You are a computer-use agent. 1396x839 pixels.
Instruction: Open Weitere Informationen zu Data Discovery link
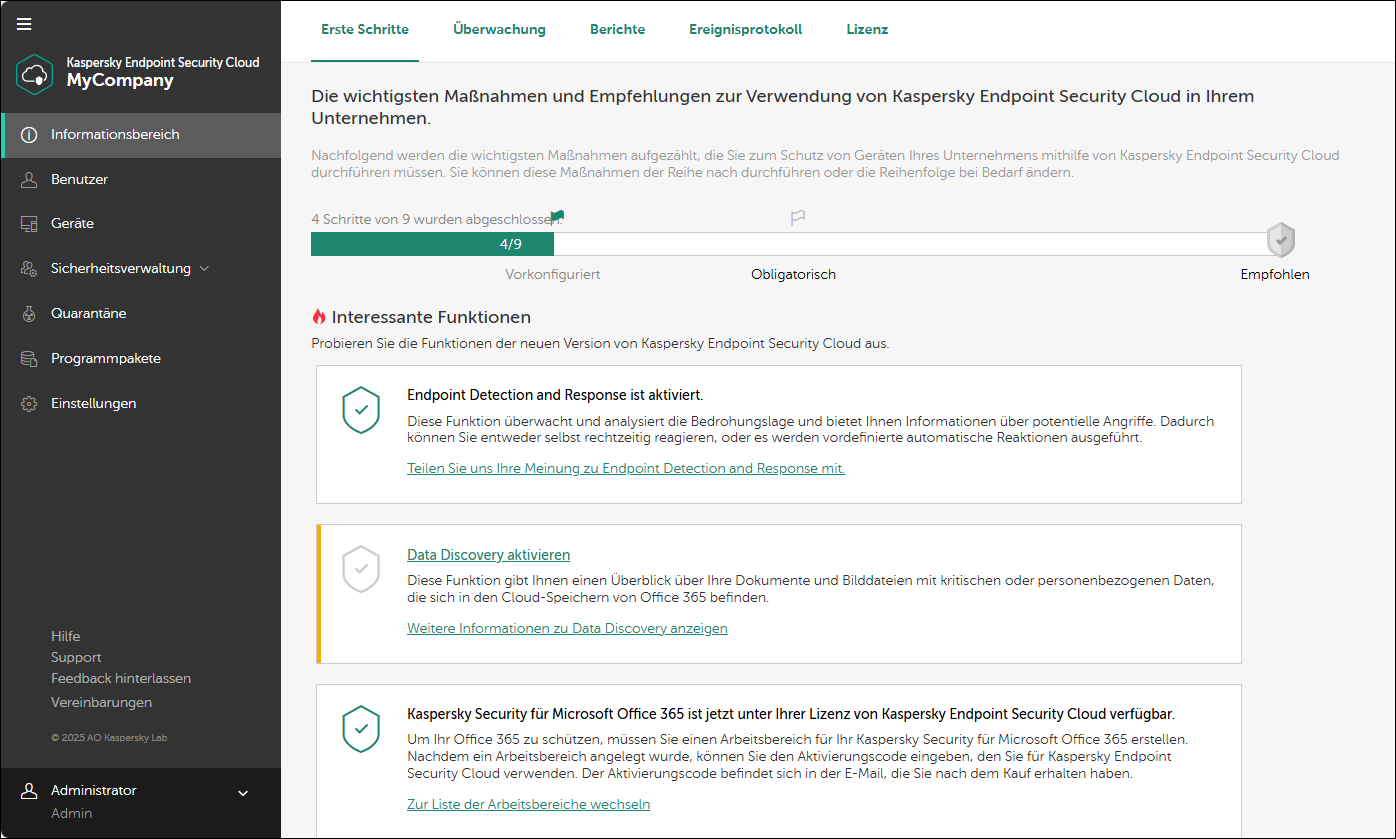coord(567,628)
